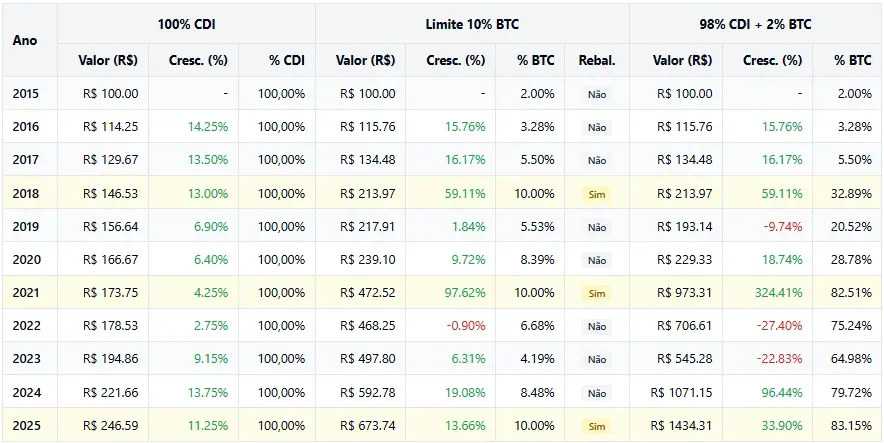Select the growth value "14.25%"

coord(208,127)
